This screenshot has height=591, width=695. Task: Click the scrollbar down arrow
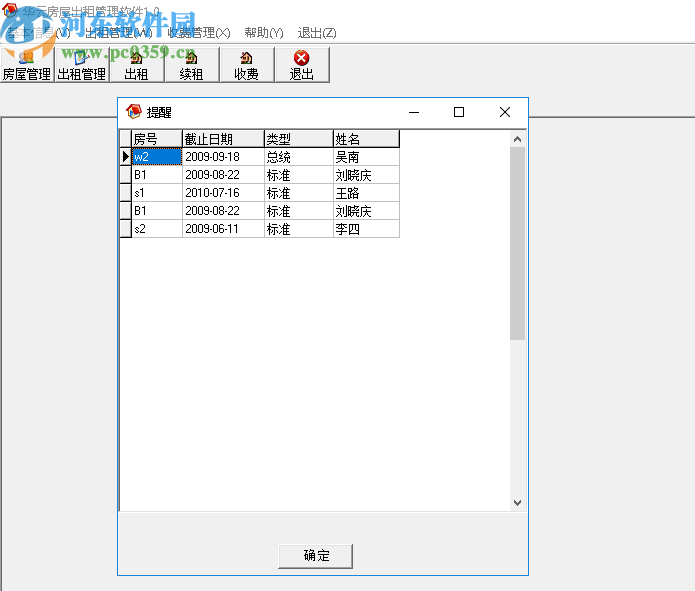(517, 503)
